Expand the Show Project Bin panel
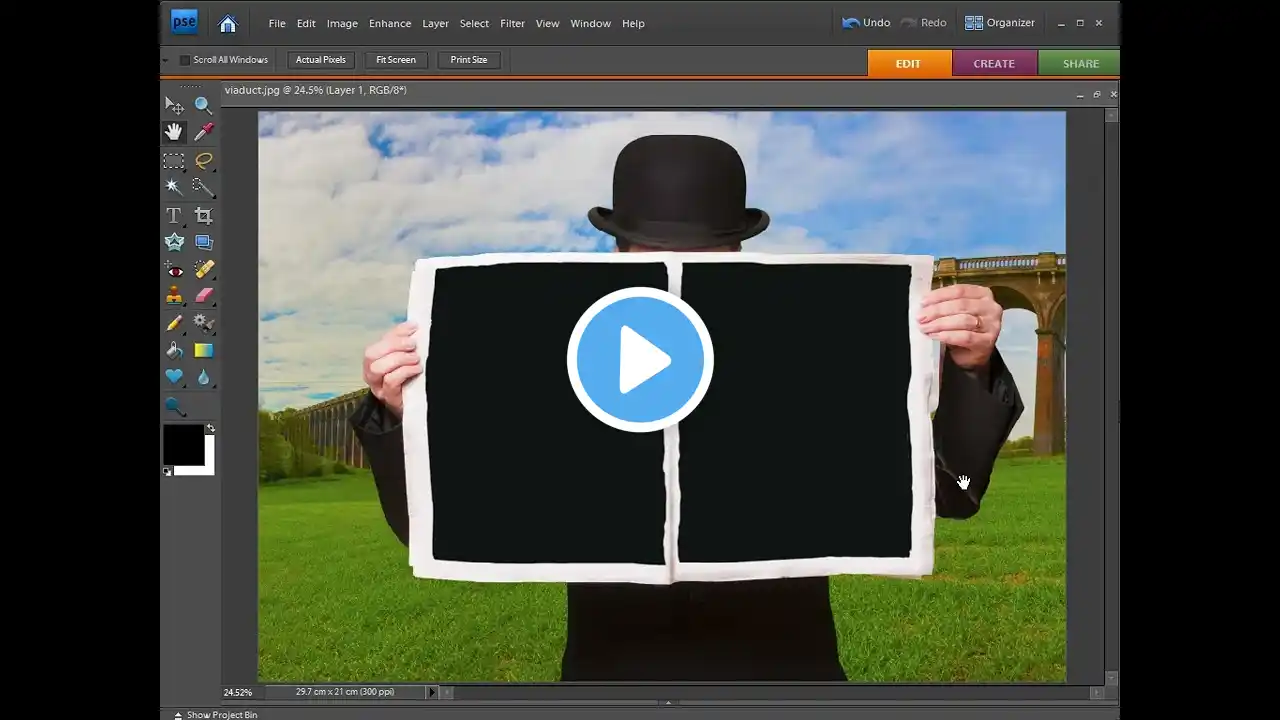This screenshot has height=720, width=1280. tap(216, 714)
